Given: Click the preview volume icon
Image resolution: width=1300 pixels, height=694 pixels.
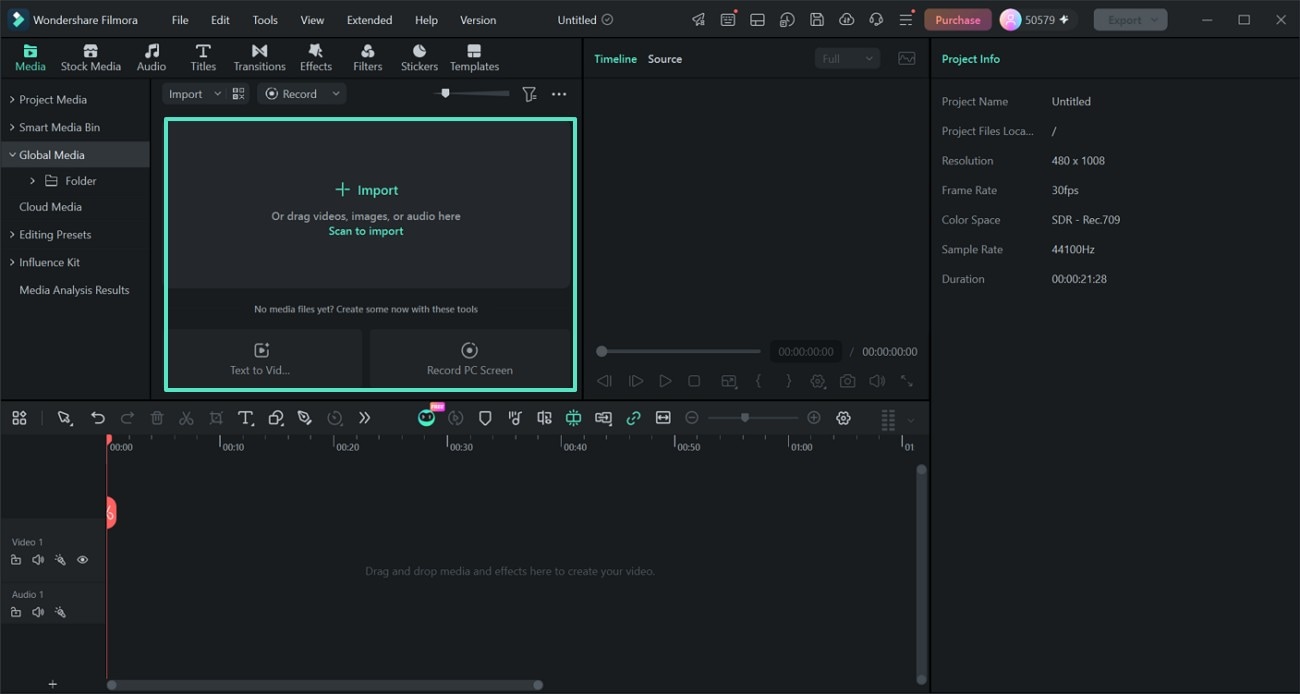Looking at the screenshot, I should pyautogui.click(x=877, y=381).
